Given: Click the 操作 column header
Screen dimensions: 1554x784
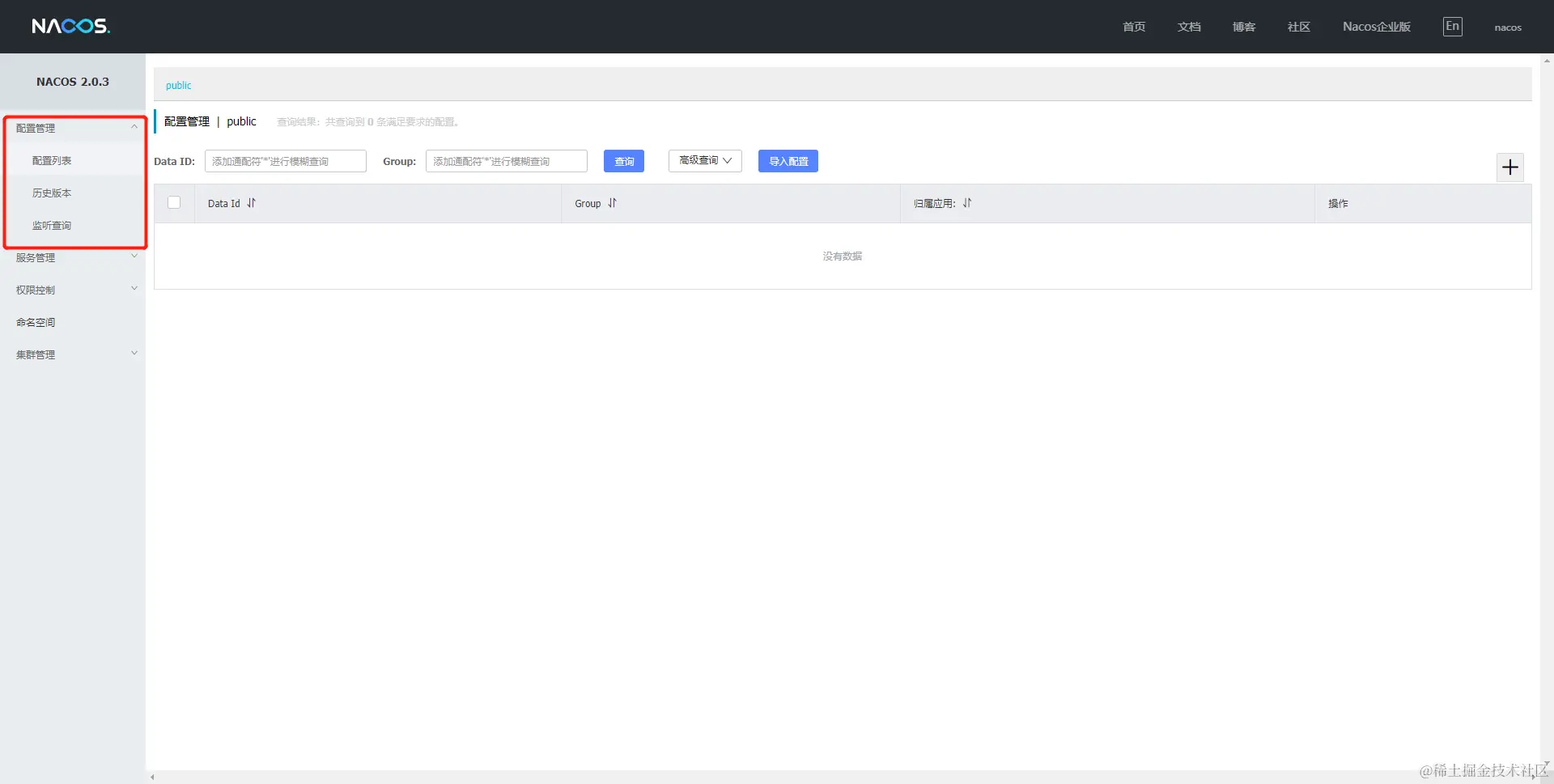Looking at the screenshot, I should click(x=1338, y=203).
